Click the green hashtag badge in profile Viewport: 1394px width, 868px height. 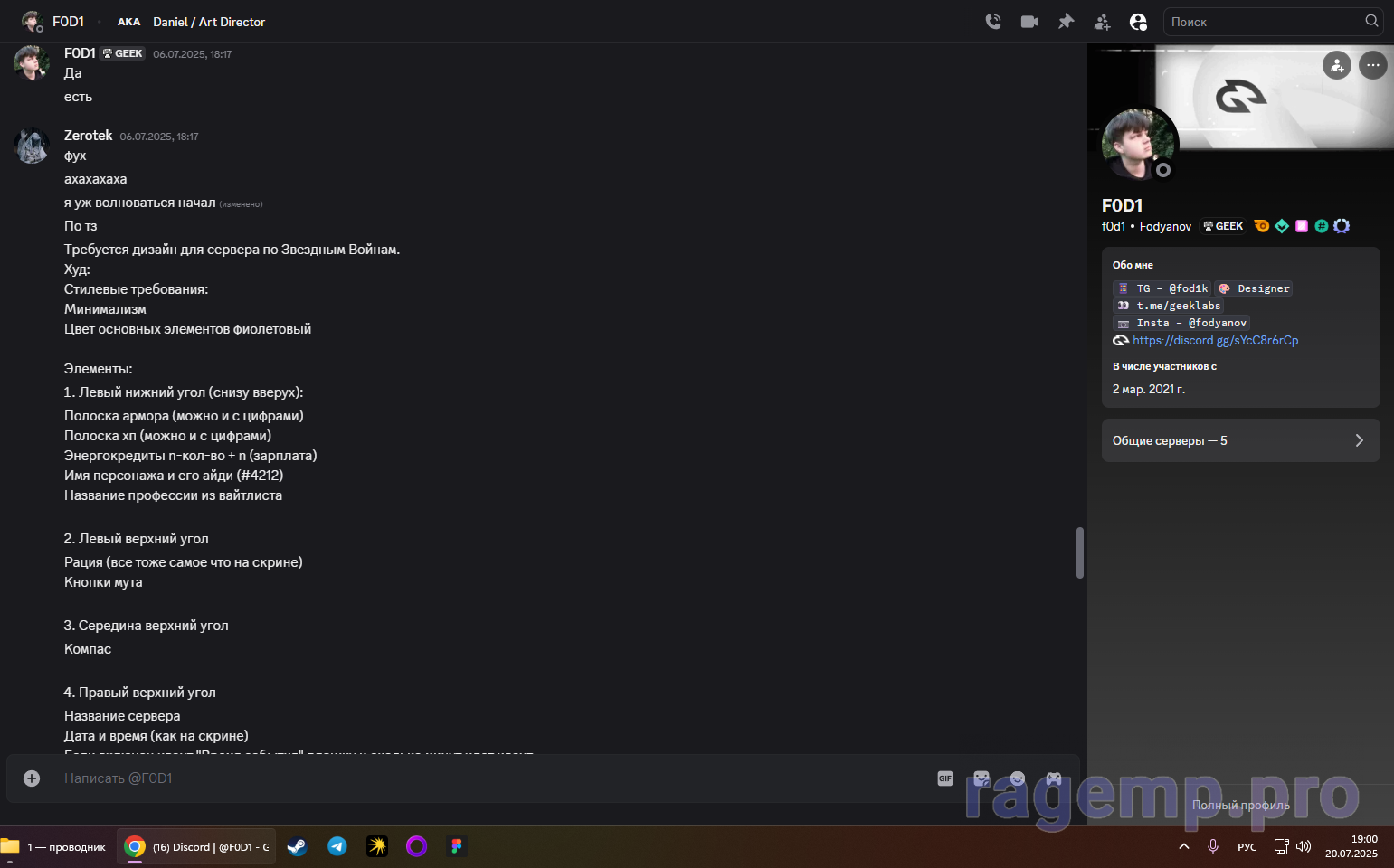(1322, 226)
